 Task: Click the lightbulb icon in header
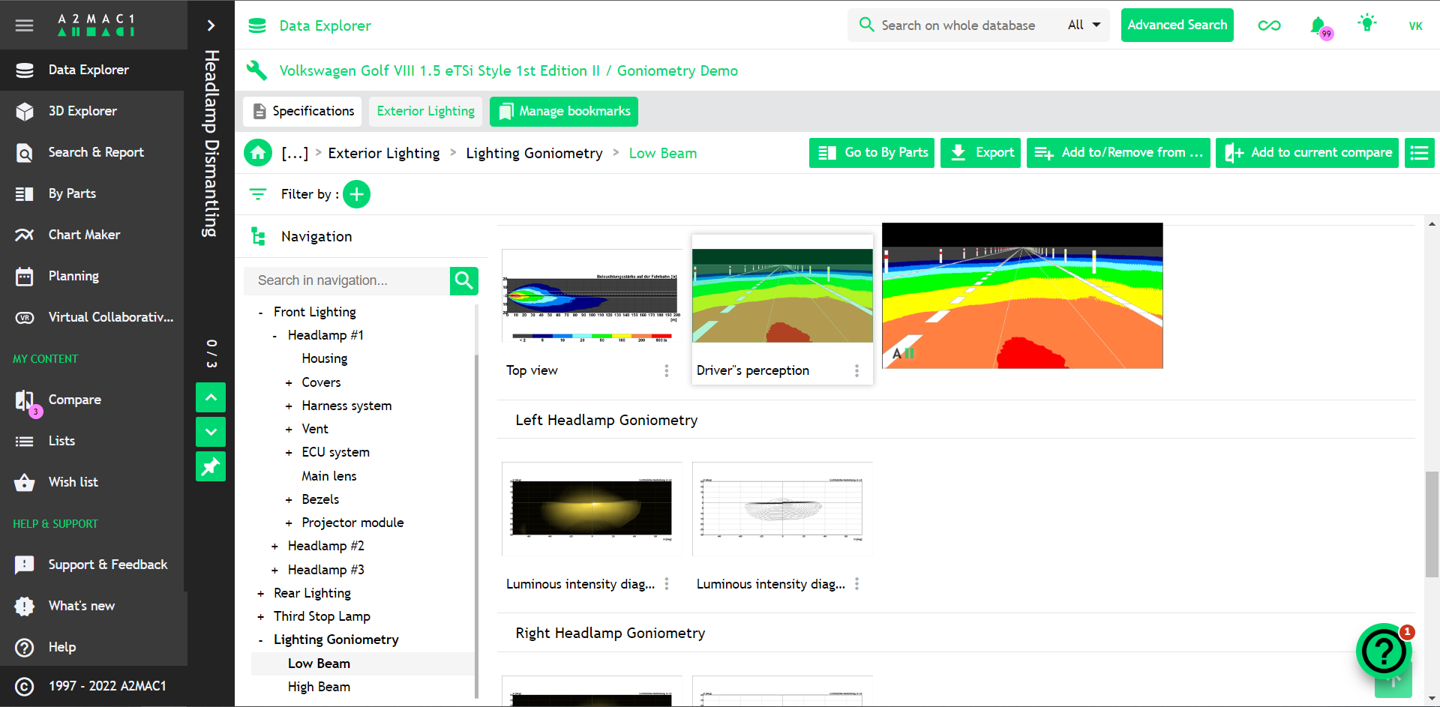[1367, 24]
